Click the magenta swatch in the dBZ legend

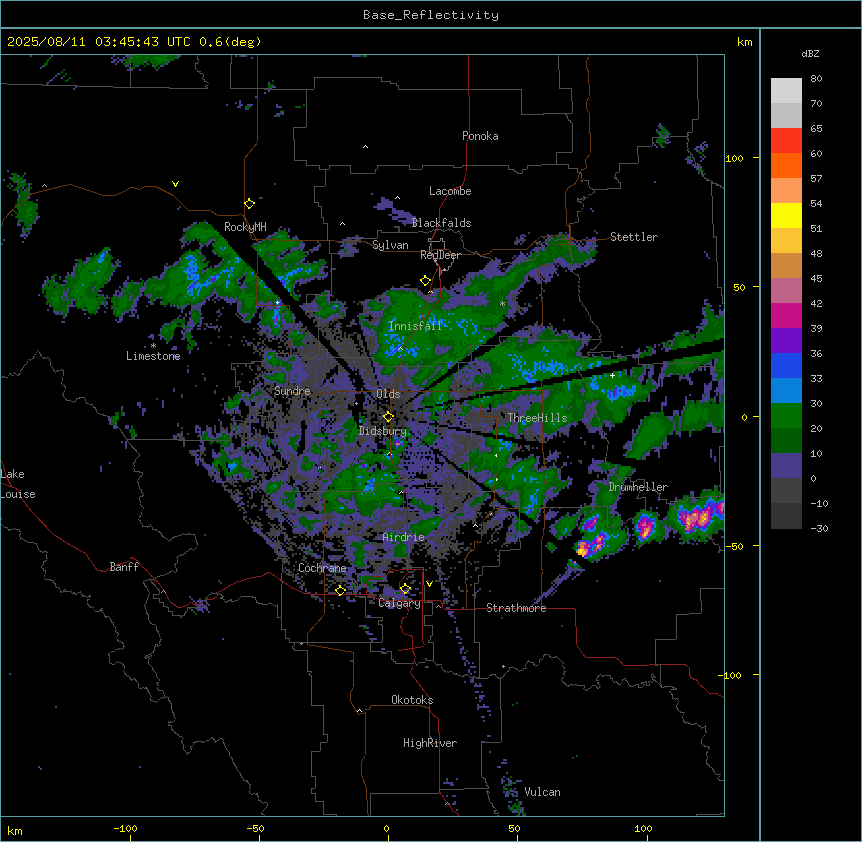[x=786, y=315]
